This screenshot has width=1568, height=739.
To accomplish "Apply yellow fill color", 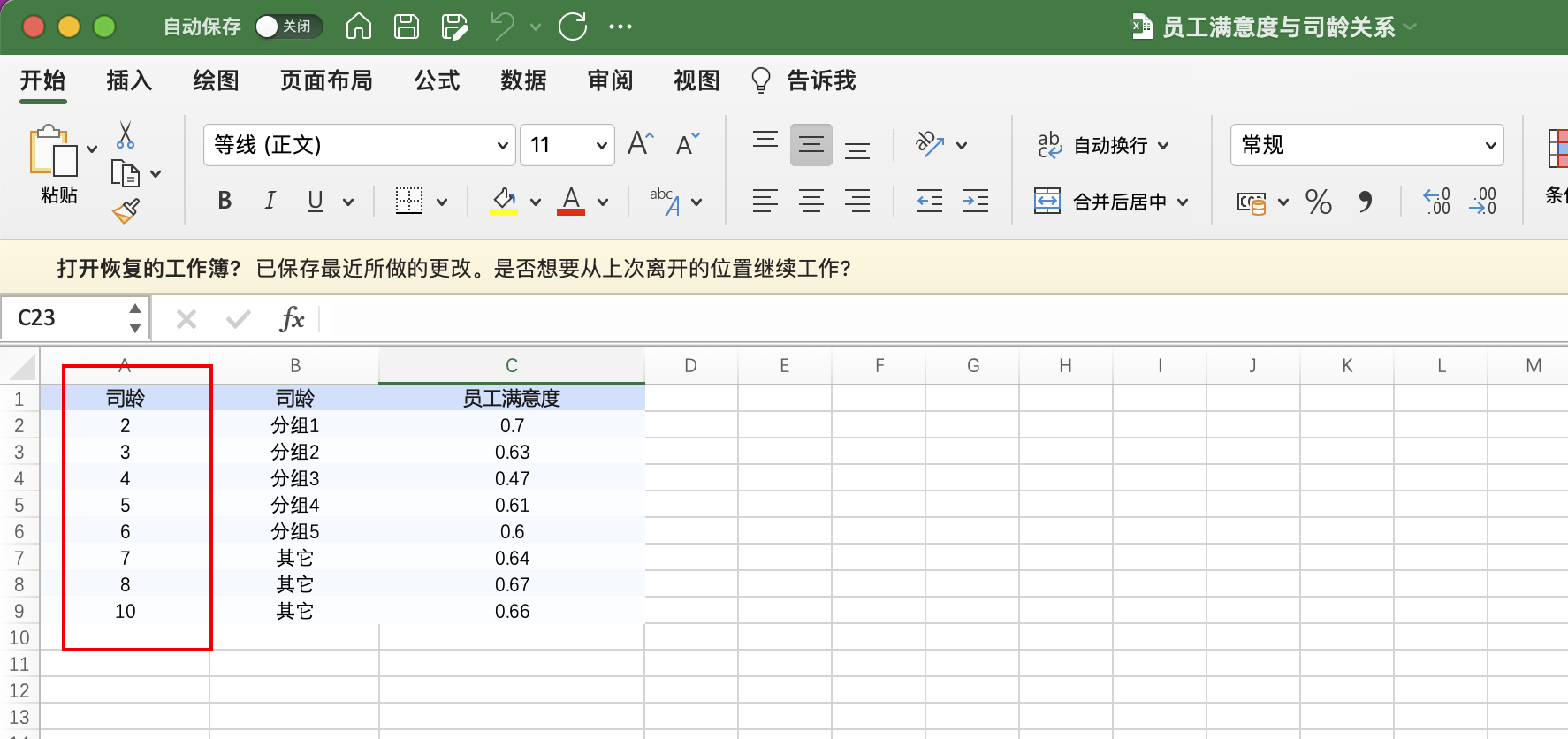I will coord(504,202).
